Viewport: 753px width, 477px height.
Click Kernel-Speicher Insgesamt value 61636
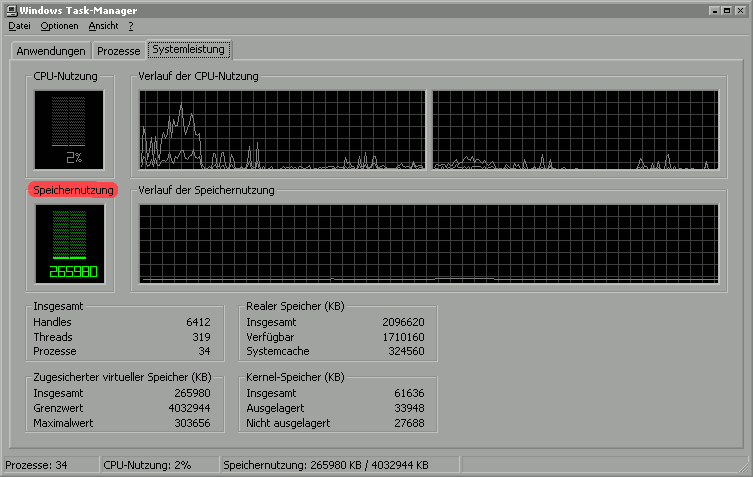pyautogui.click(x=409, y=393)
